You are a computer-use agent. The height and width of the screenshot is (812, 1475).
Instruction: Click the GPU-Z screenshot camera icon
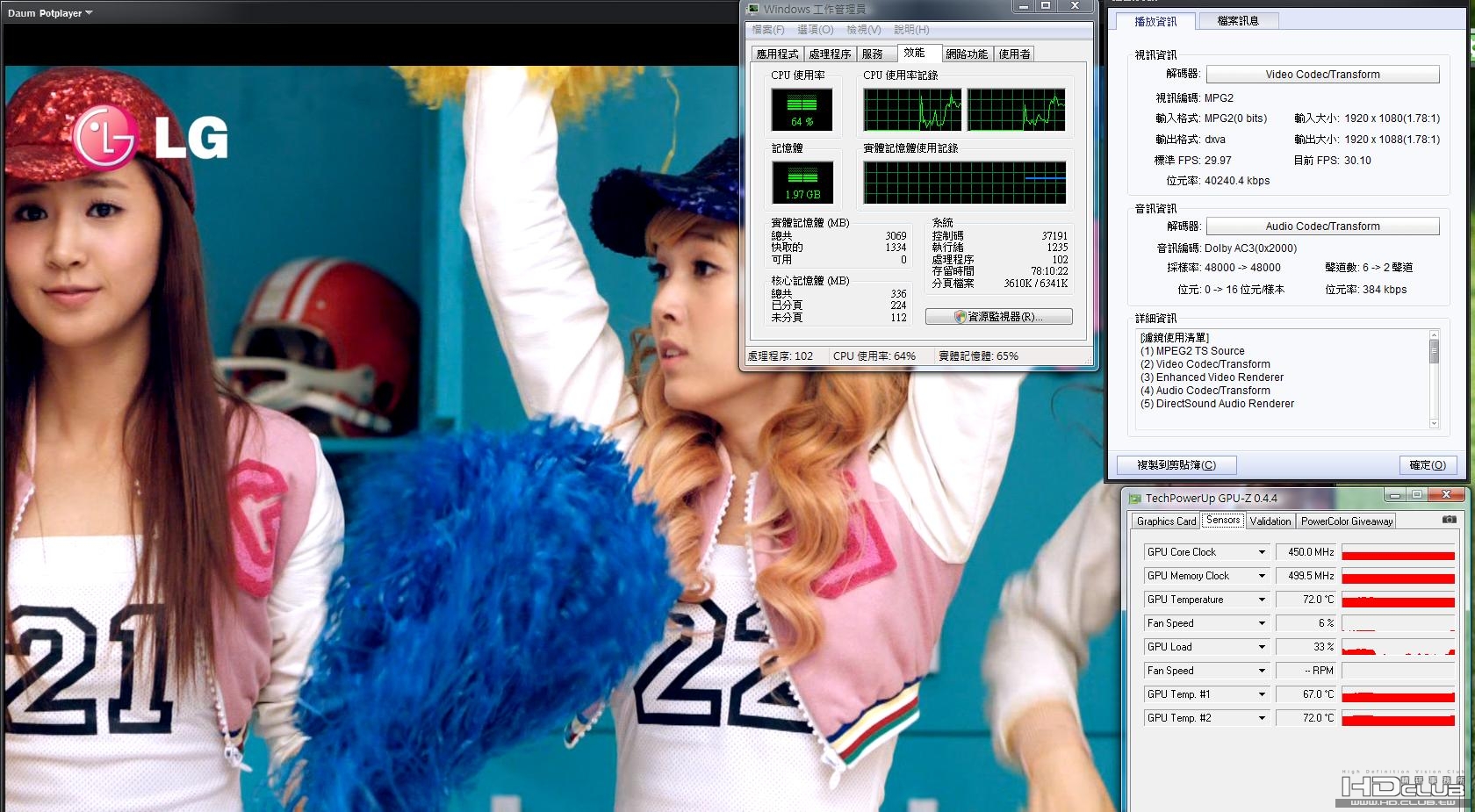point(1449,520)
